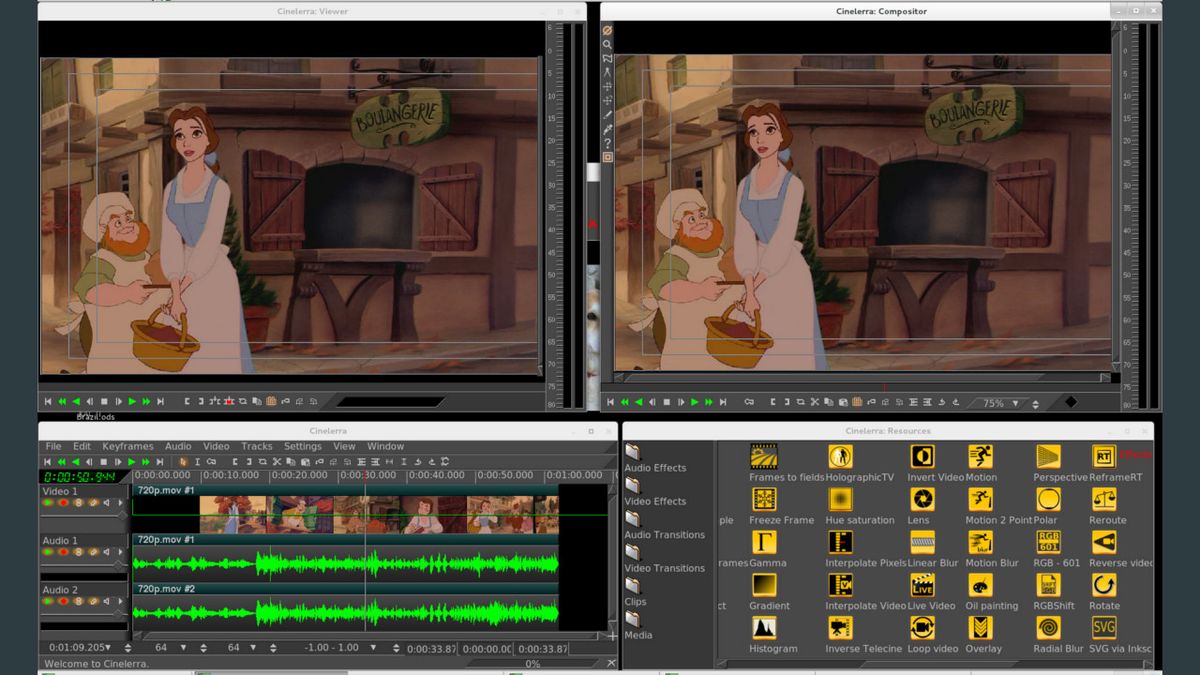1200x675 pixels.
Task: Rewind to start in the Viewer window
Action: (47, 400)
